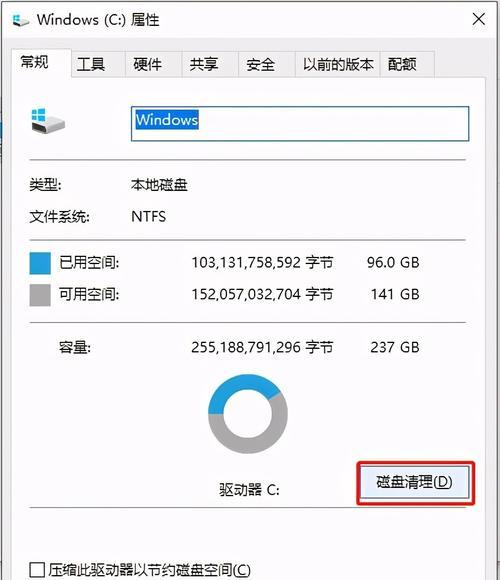The width and height of the screenshot is (500, 580).
Task: Click the 103,131,758,592 字节 used value
Action: (262, 263)
